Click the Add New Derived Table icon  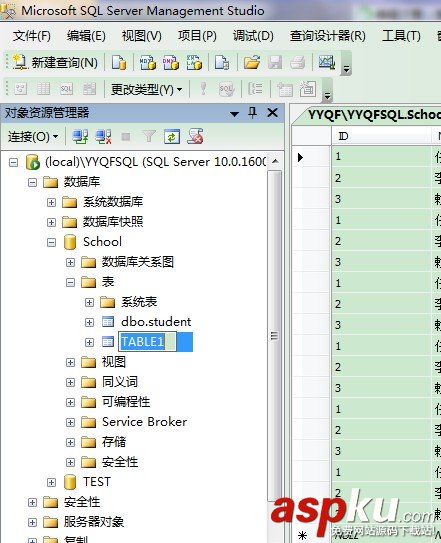(308, 89)
